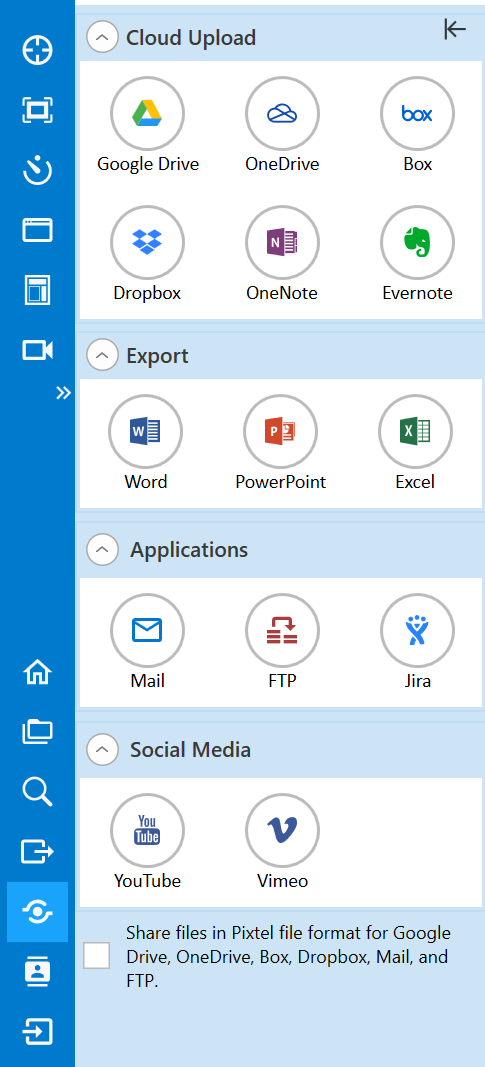Select the window capture icon

pos(37,229)
